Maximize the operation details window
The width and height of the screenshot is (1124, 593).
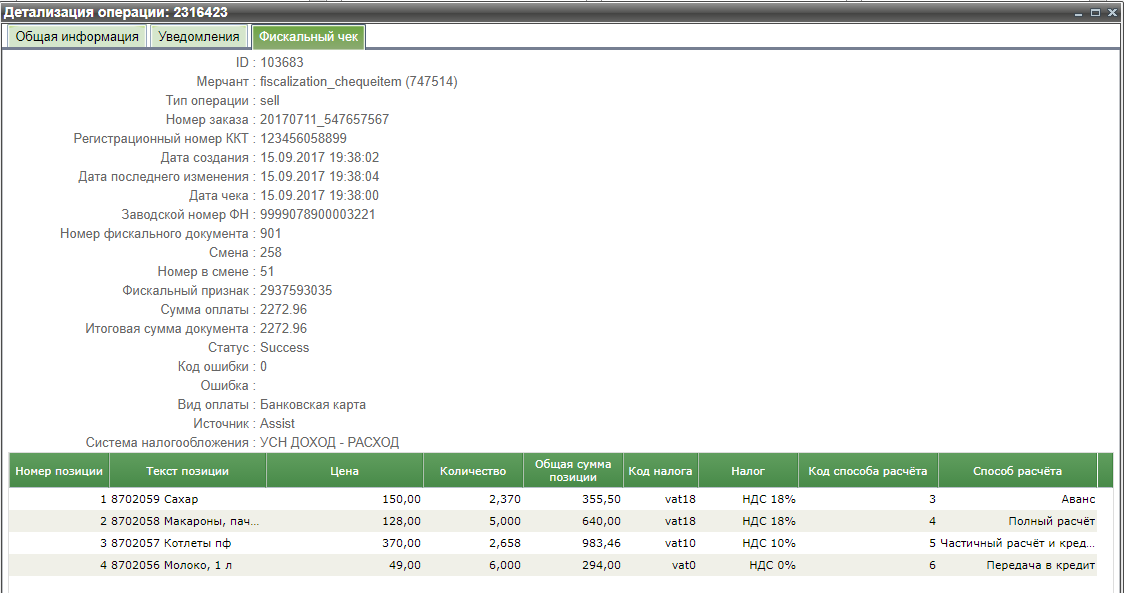point(1096,12)
